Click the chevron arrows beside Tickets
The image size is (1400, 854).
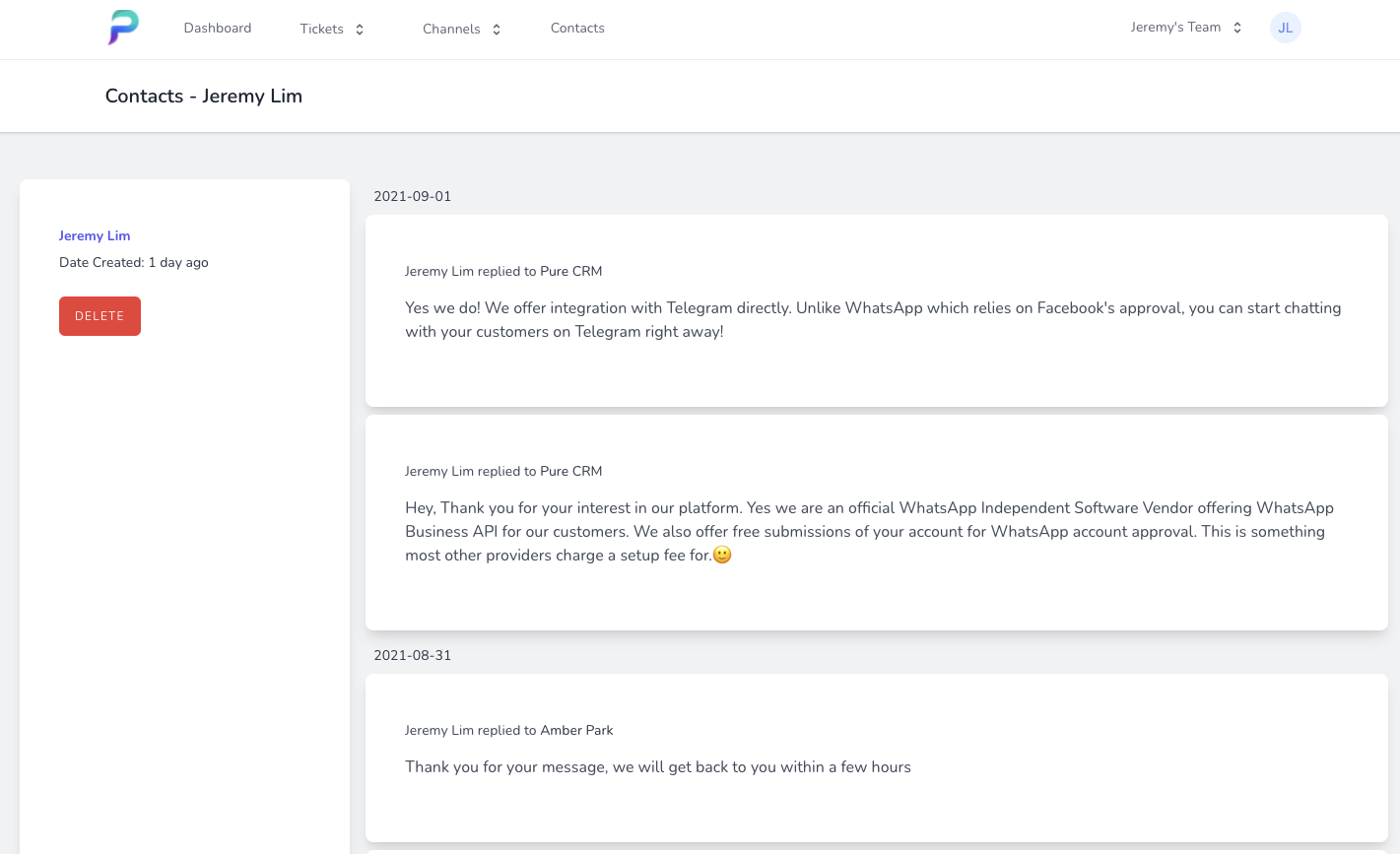tap(360, 30)
